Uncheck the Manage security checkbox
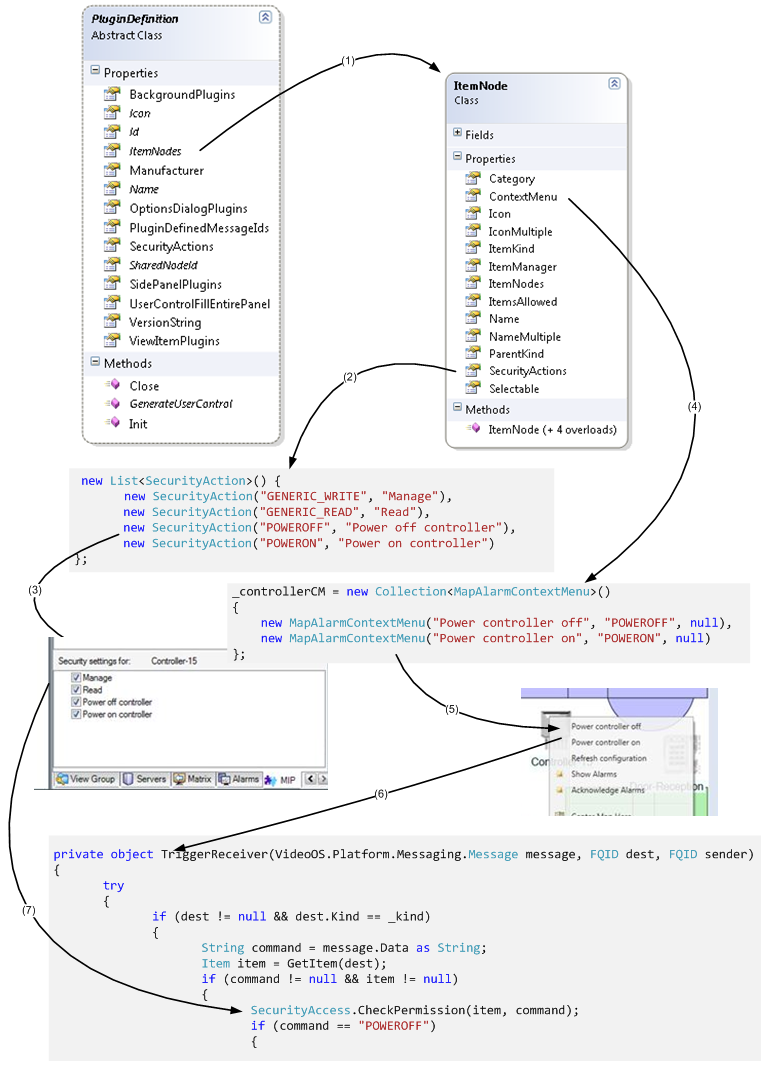The height and width of the screenshot is (1067, 765). pos(76,678)
